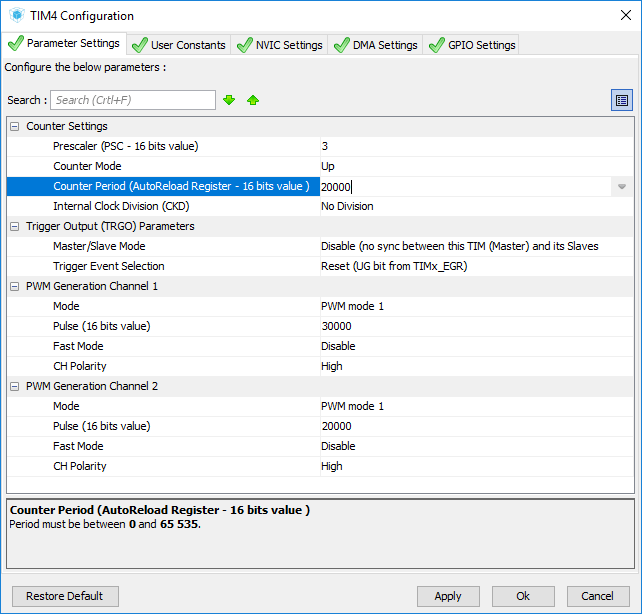Click the green up arrow search-previous icon

click(x=253, y=100)
